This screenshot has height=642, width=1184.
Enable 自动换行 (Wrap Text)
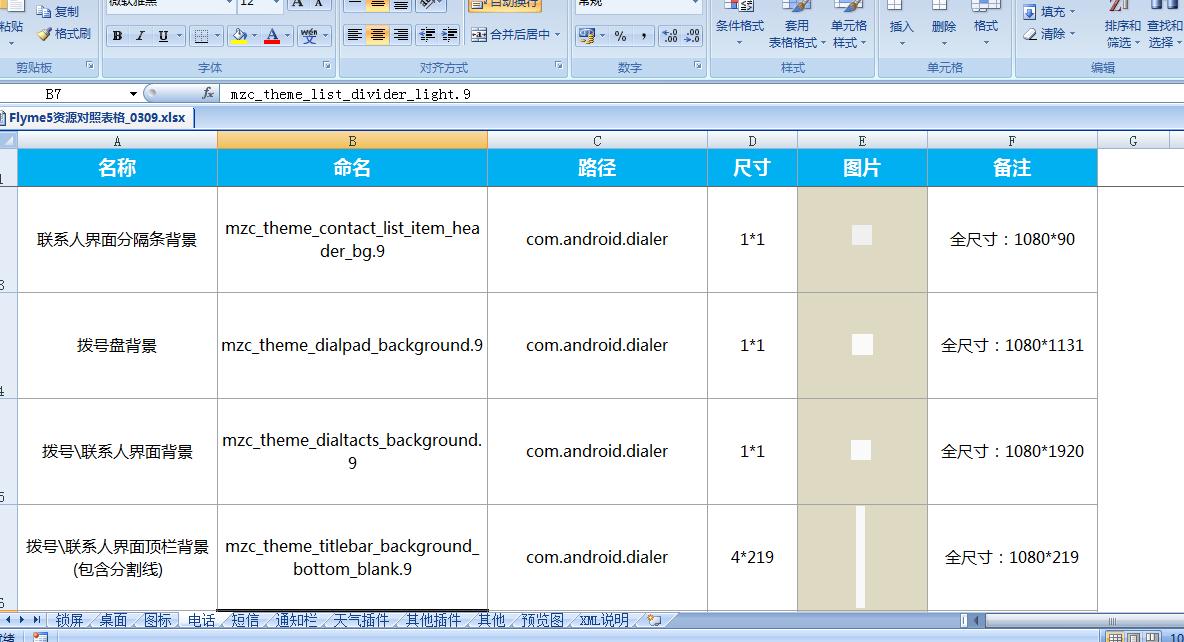[x=504, y=5]
